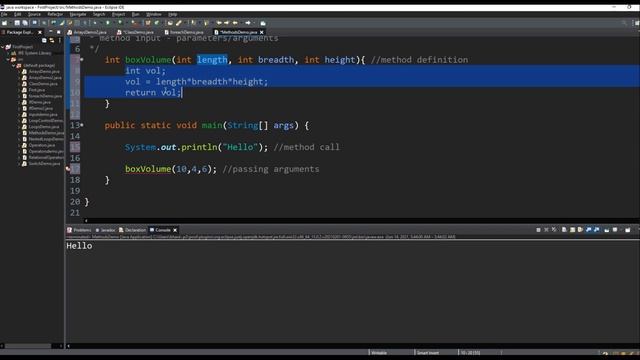
Task: Click Collapse All icon in Package Explorer
Action: (44, 40)
